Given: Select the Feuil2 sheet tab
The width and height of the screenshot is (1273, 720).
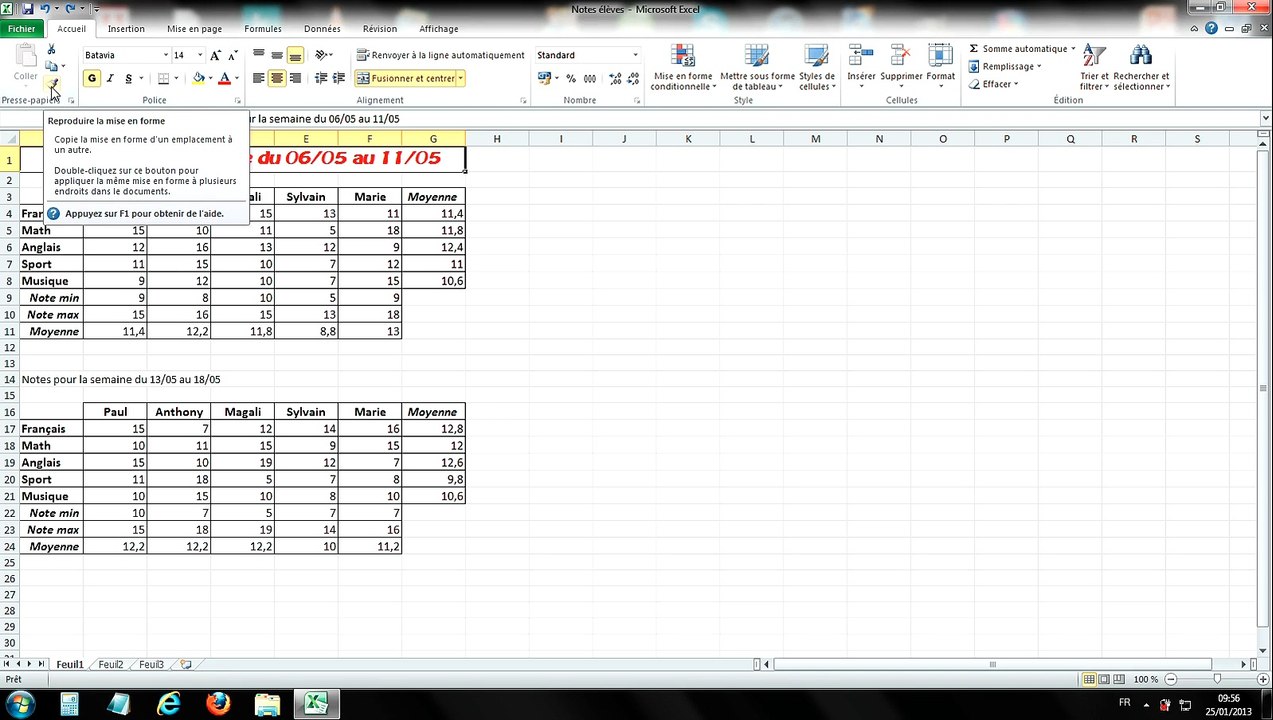Looking at the screenshot, I should (111, 664).
